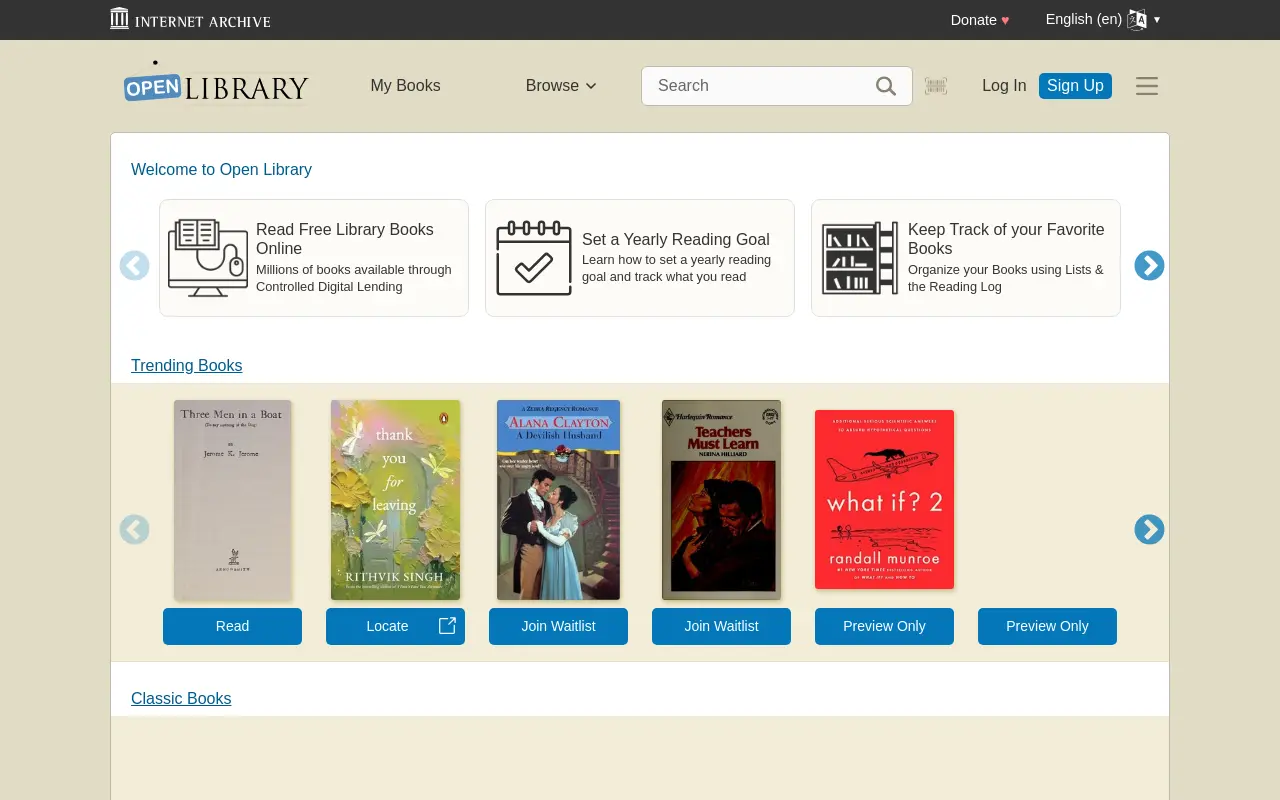Open Set a Yearly Reading Goal card

coord(640,258)
